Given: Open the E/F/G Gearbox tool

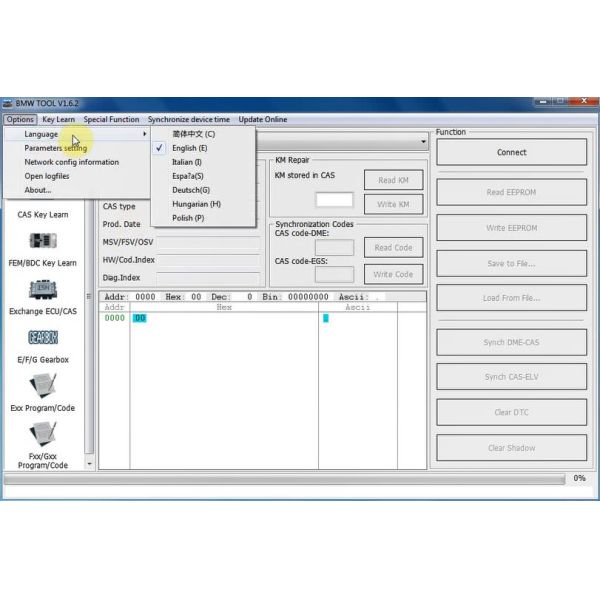Looking at the screenshot, I should (43, 338).
